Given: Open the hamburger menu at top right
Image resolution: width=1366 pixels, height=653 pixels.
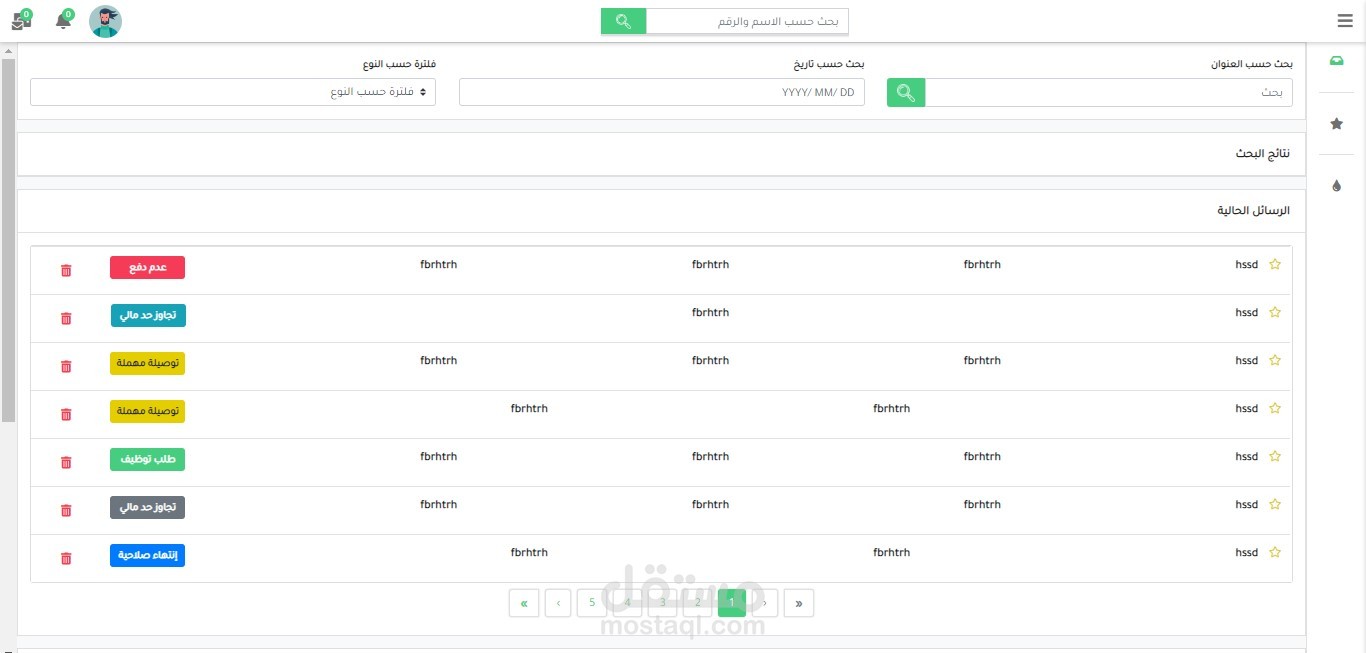Looking at the screenshot, I should click(x=1345, y=21).
